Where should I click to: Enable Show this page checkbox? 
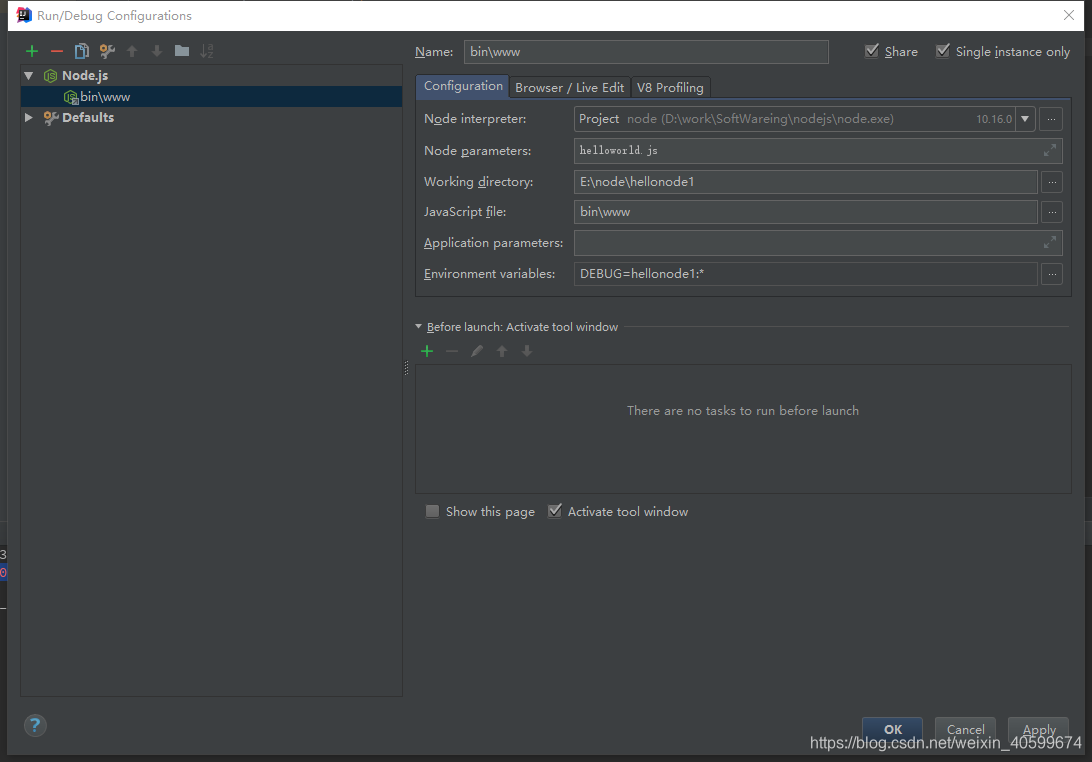click(x=432, y=511)
